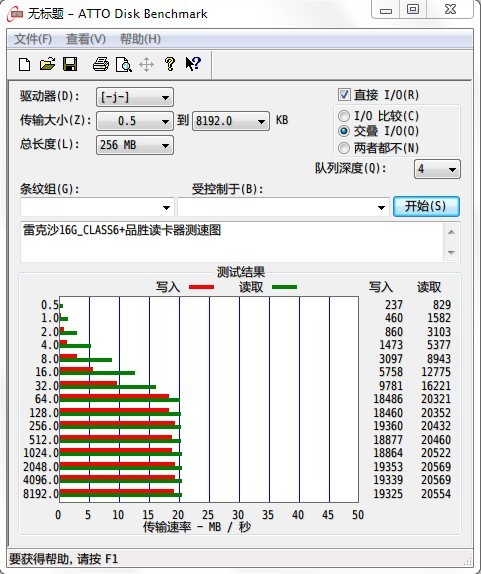
Task: Open the 8192.0 max transfer size dropdown
Action: pyautogui.click(x=231, y=121)
